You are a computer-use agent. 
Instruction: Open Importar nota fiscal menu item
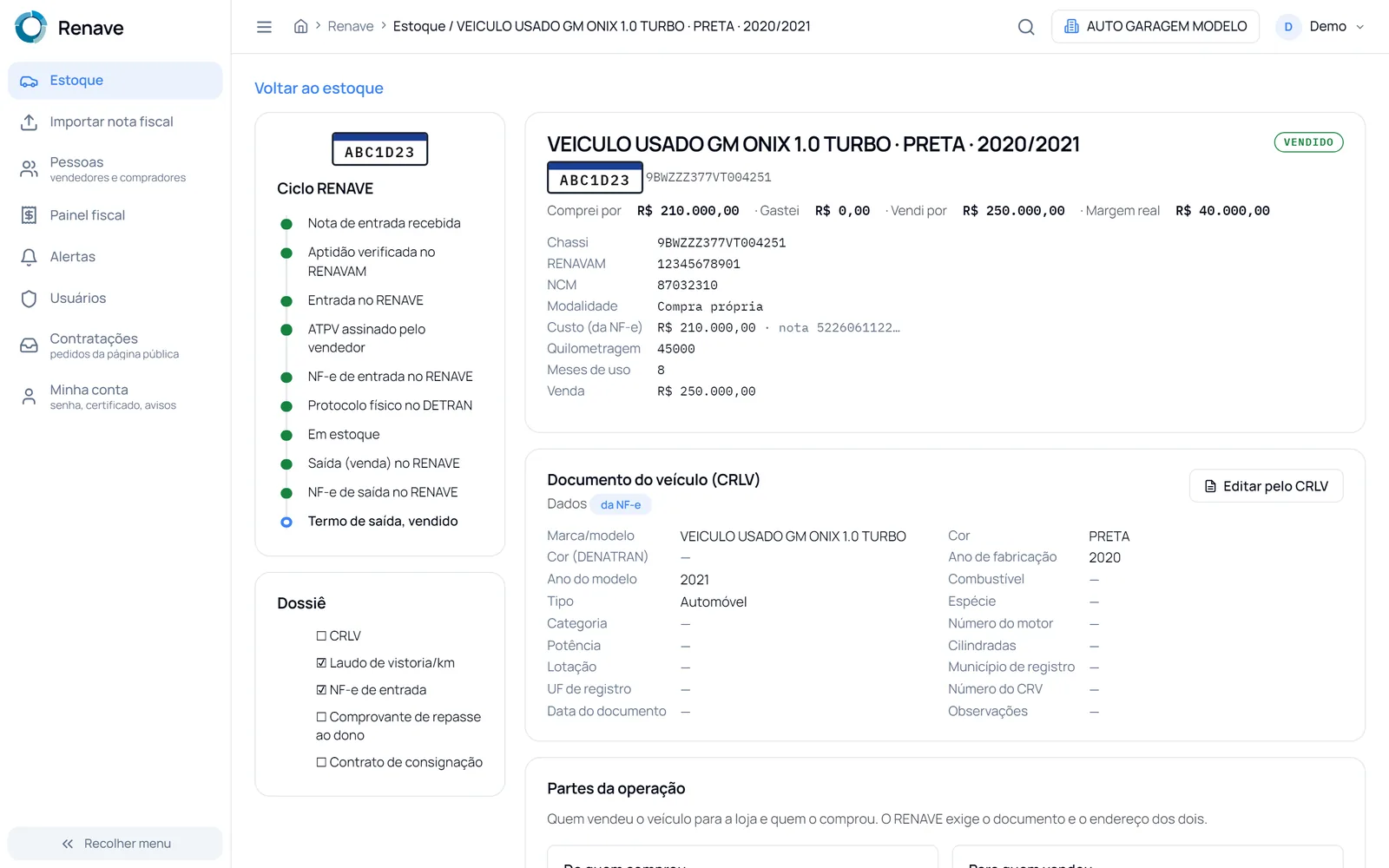tap(115, 122)
